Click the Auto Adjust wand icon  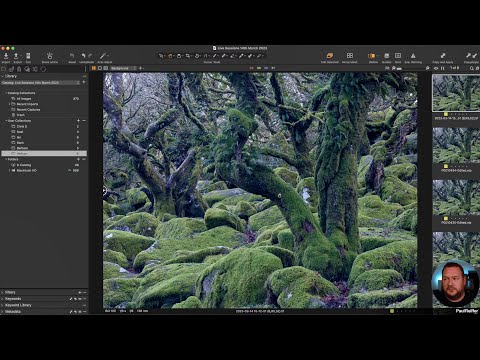[x=103, y=56]
